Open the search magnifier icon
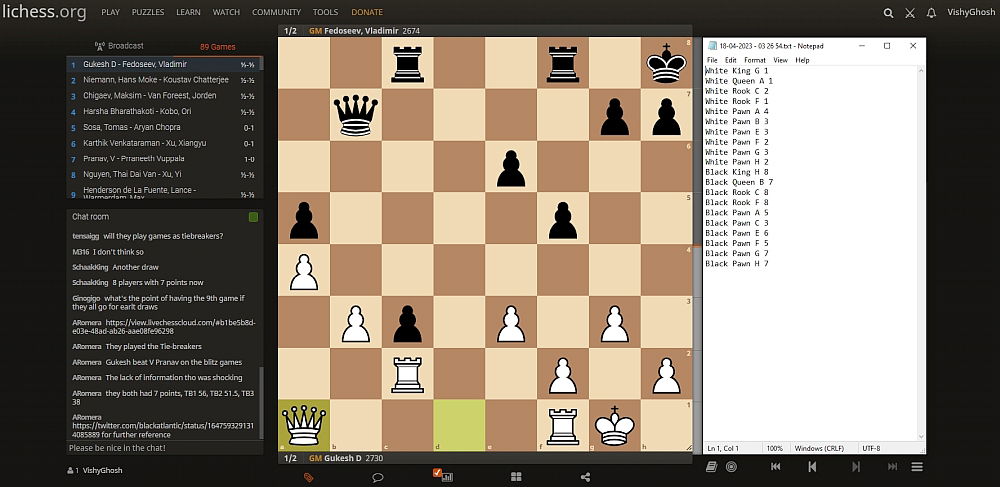This screenshot has height=487, width=1000. 888,13
